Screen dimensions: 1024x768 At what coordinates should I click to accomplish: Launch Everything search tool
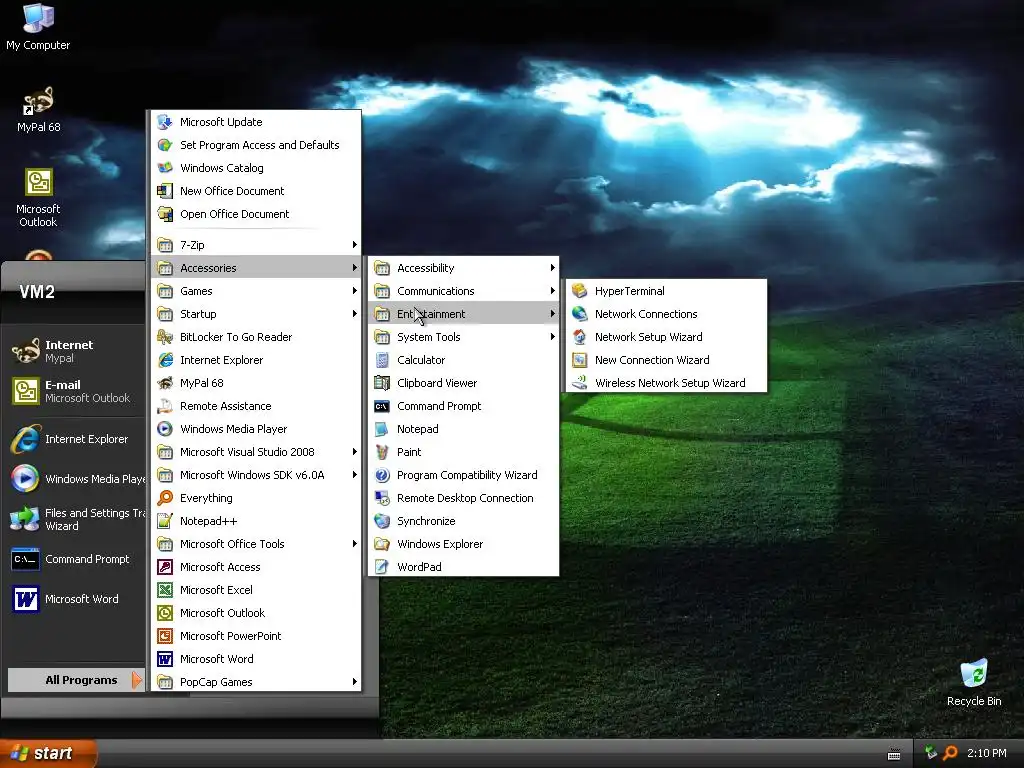tap(256, 498)
